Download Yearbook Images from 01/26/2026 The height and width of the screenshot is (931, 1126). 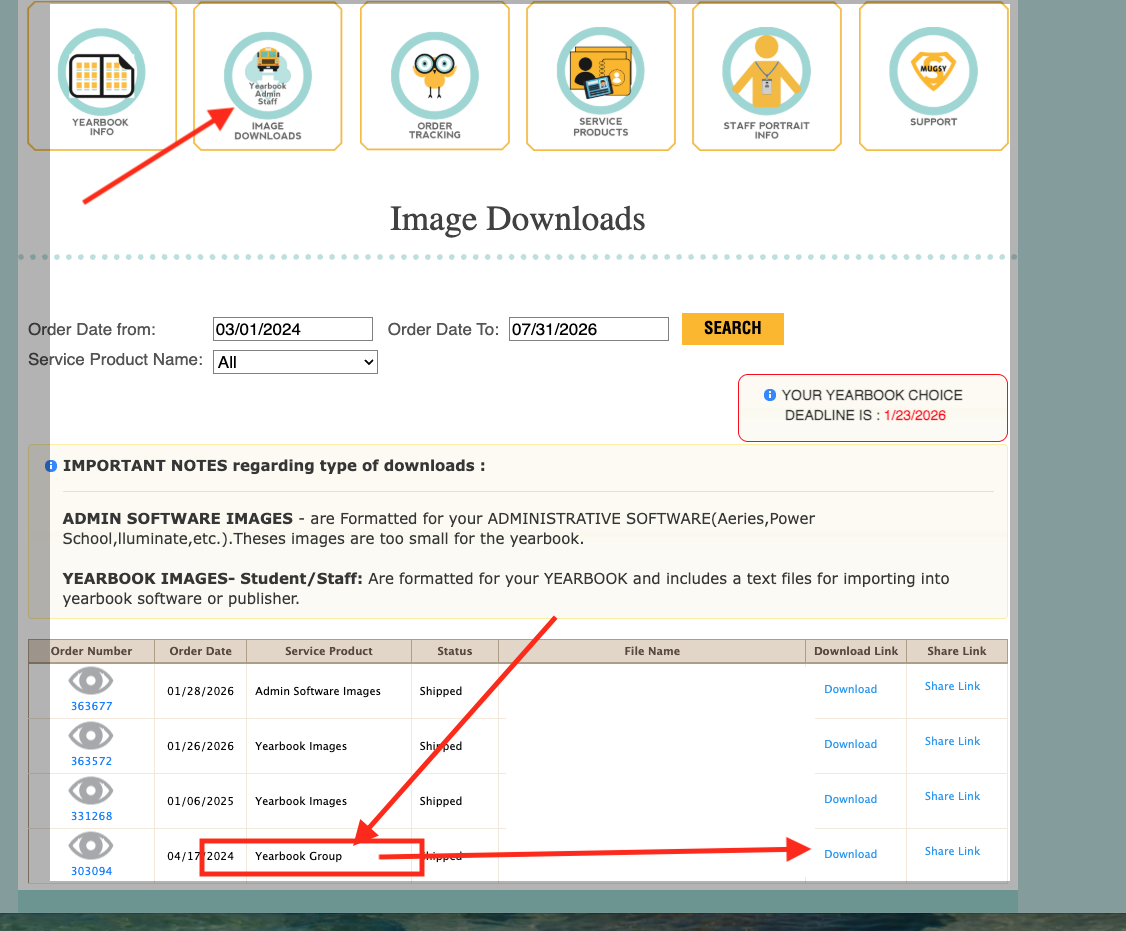[850, 744]
